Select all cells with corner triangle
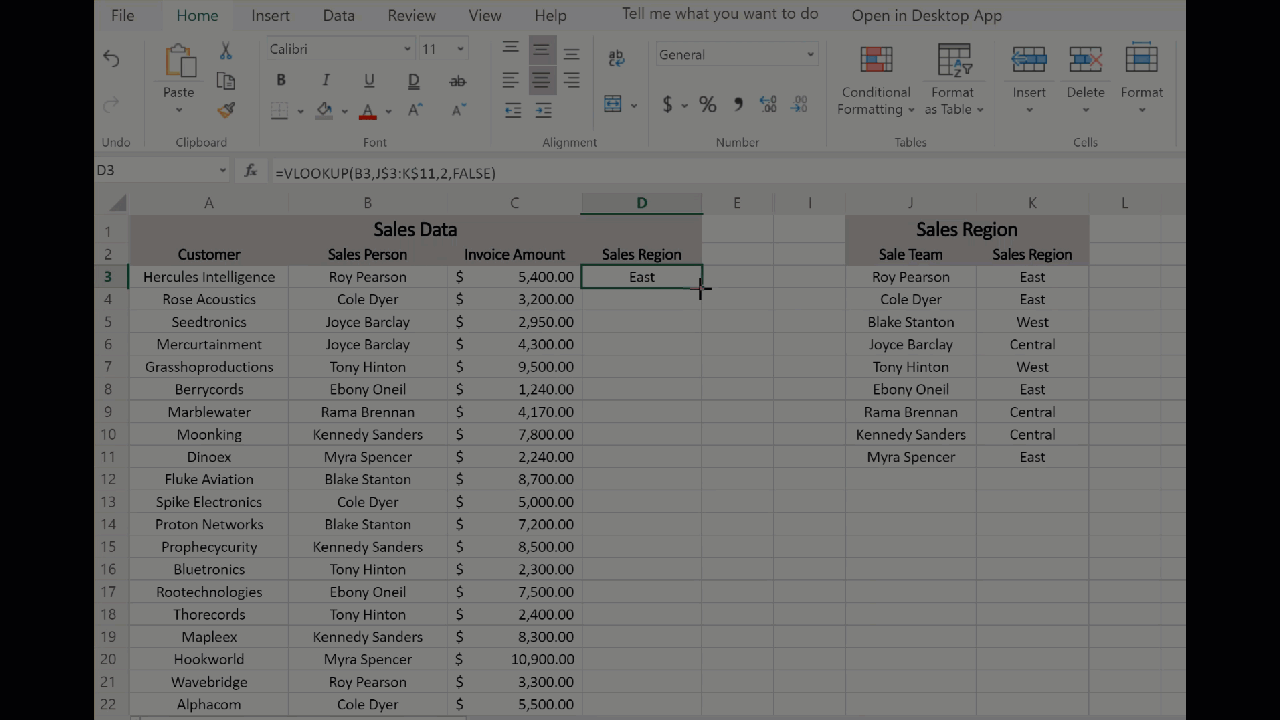Screen dimensions: 1280x720 [118, 203]
